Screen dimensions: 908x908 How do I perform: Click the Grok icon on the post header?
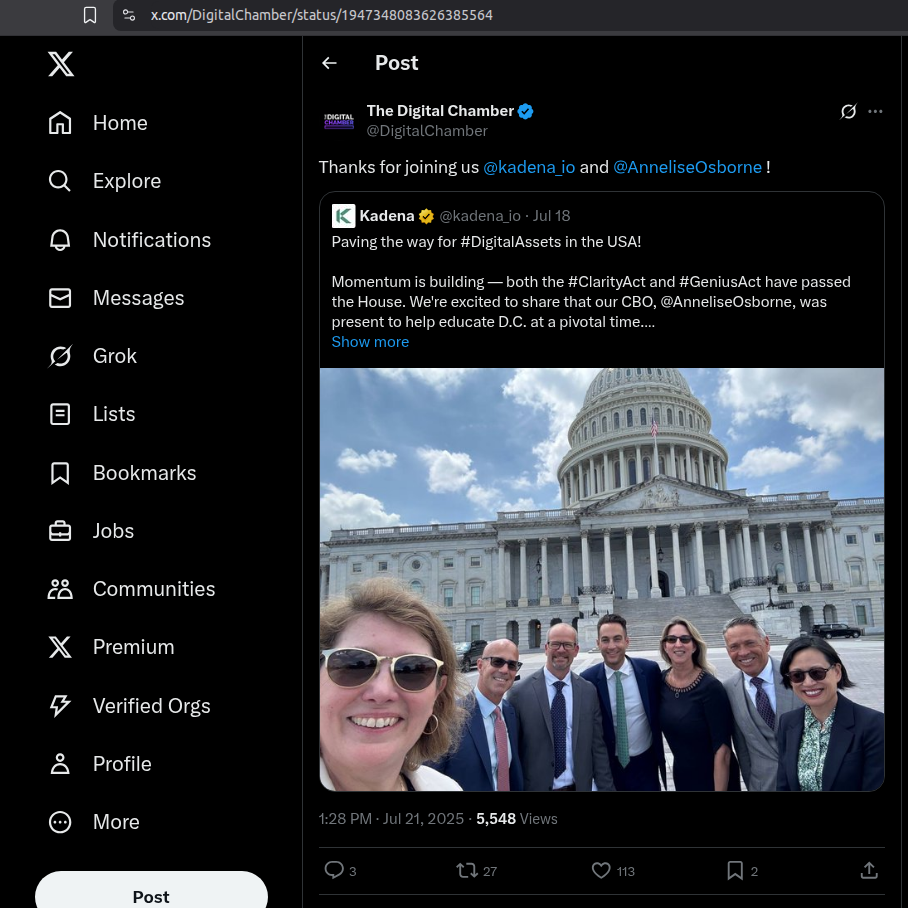848,111
